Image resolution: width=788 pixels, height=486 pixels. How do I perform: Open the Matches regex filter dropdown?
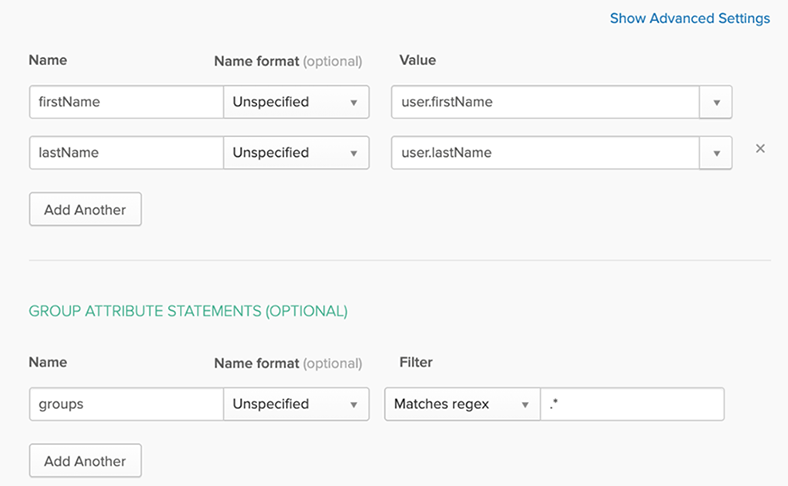click(x=461, y=404)
